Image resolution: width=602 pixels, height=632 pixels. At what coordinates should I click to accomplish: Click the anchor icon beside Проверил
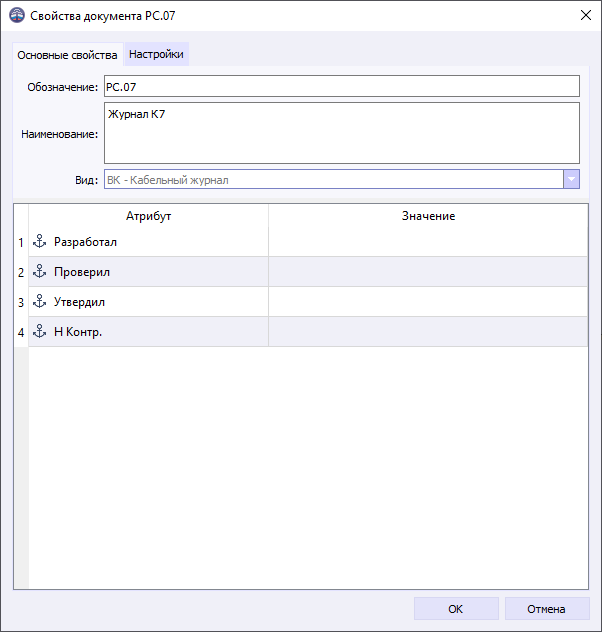click(39, 271)
